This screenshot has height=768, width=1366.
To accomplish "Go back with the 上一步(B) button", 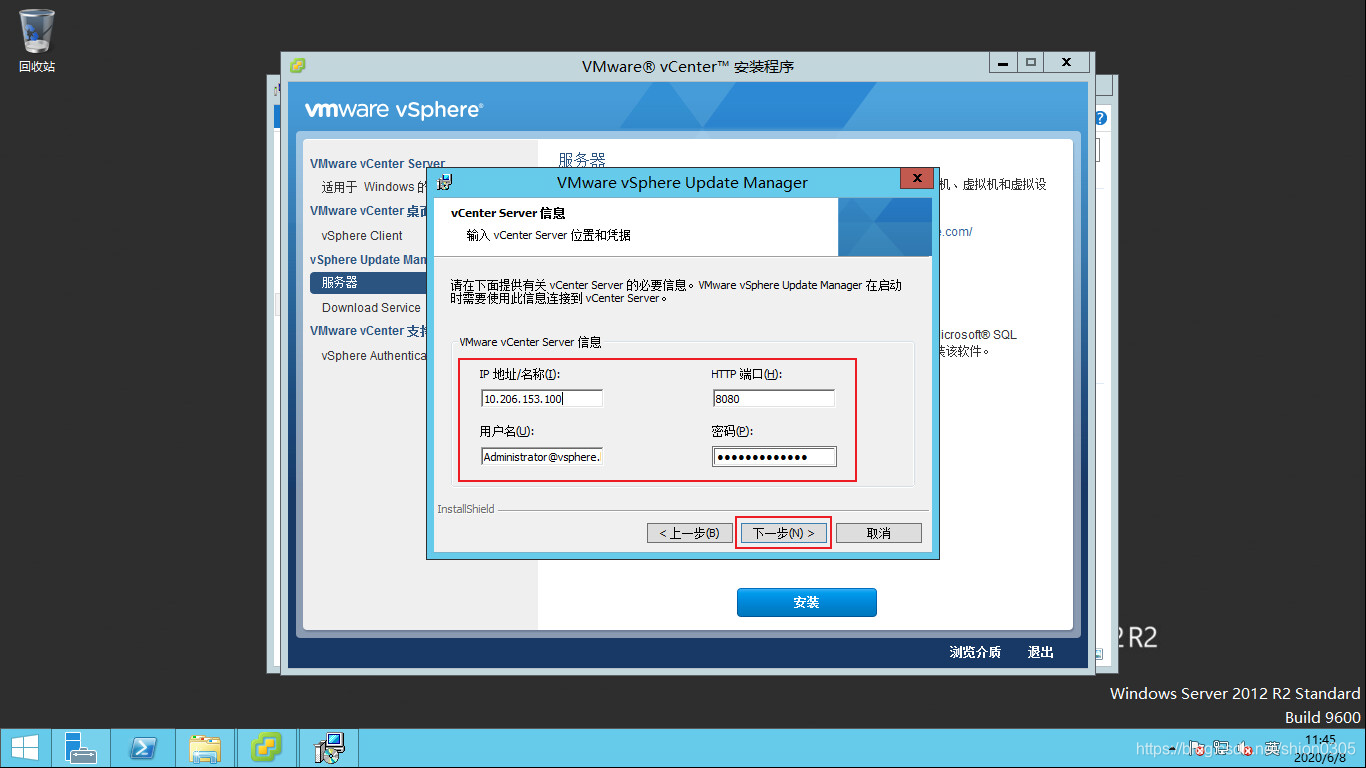I will coord(688,533).
